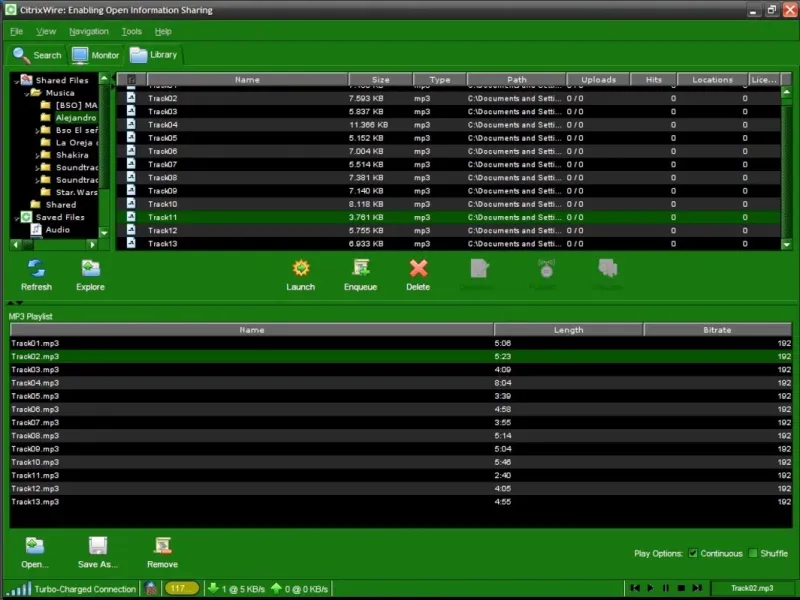Stop playback
800x600 pixels.
pos(681,588)
